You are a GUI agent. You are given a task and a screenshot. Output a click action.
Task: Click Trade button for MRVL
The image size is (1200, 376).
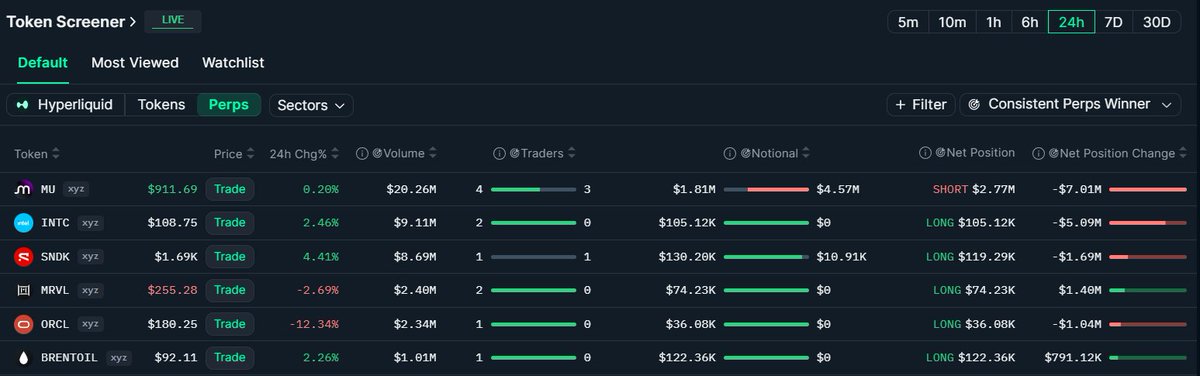[x=229, y=290]
